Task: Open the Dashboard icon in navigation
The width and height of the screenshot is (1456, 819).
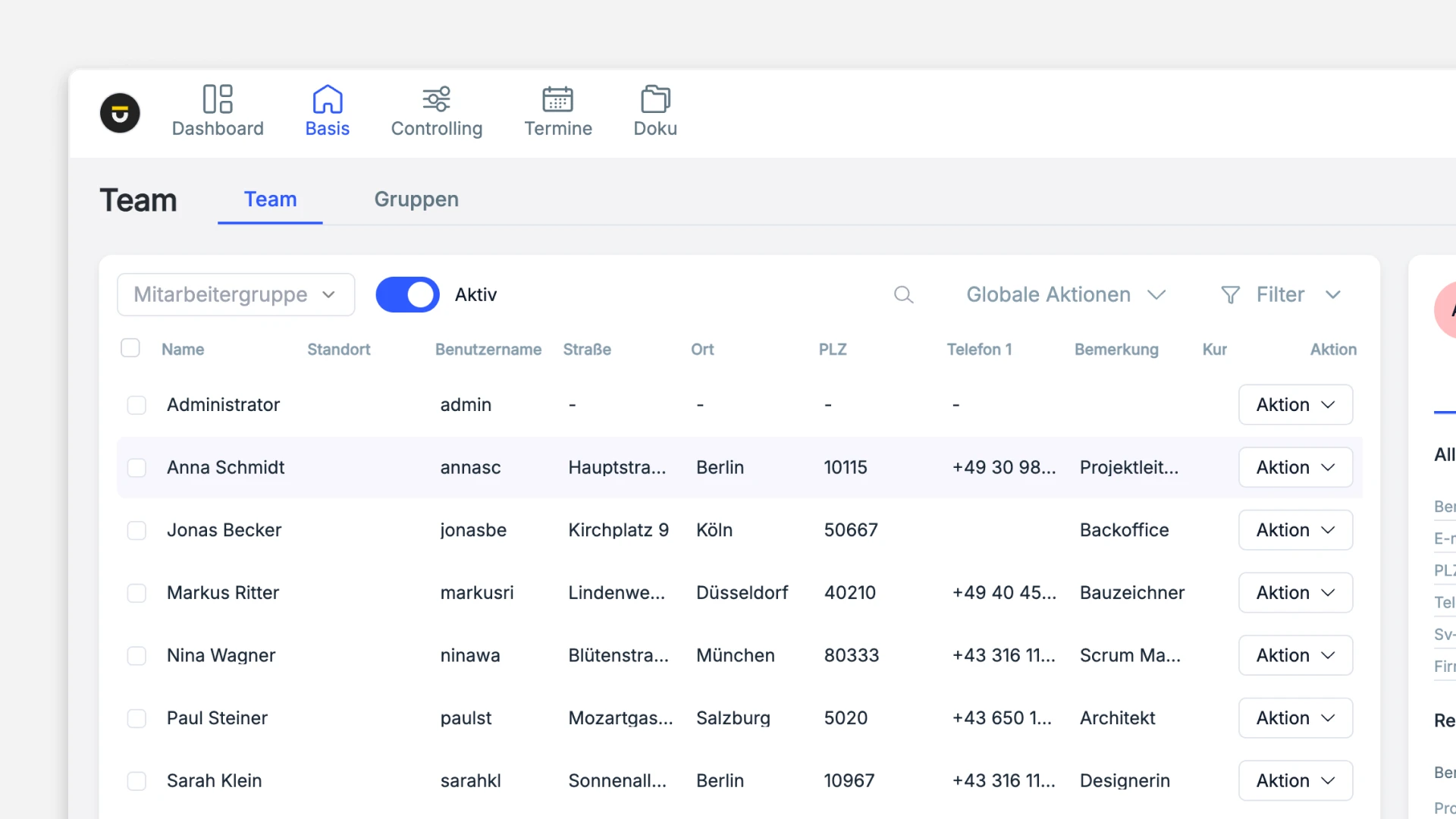Action: (218, 99)
